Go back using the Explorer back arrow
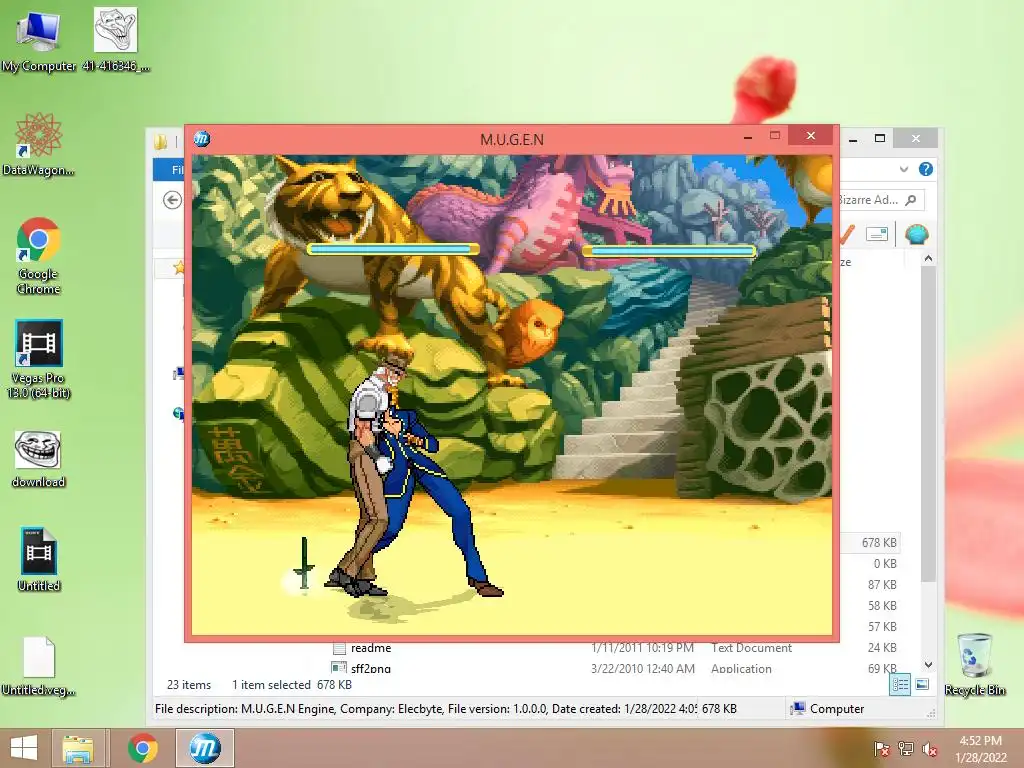1024x768 pixels. [x=172, y=200]
